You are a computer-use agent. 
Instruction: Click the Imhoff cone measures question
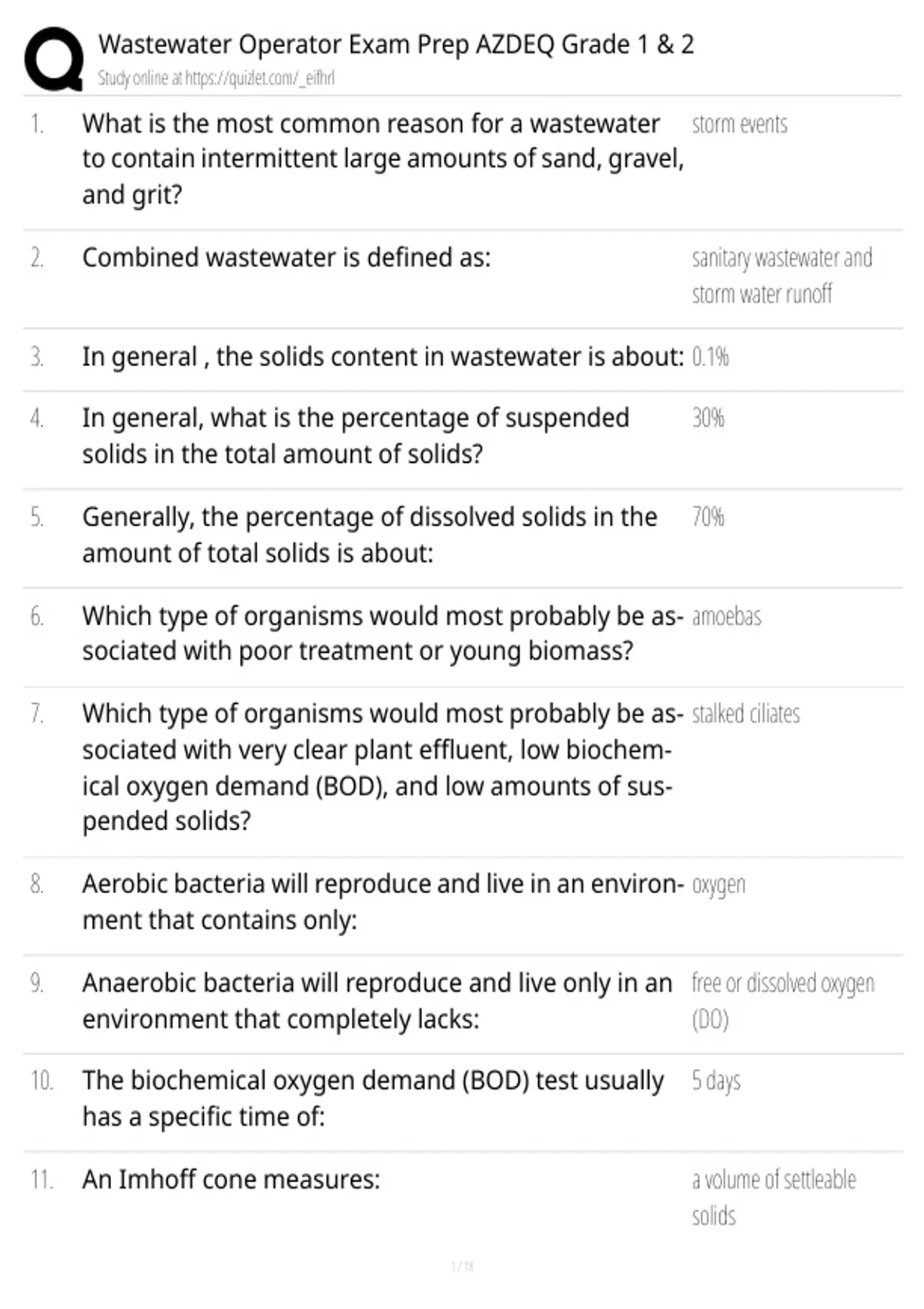[231, 1180]
